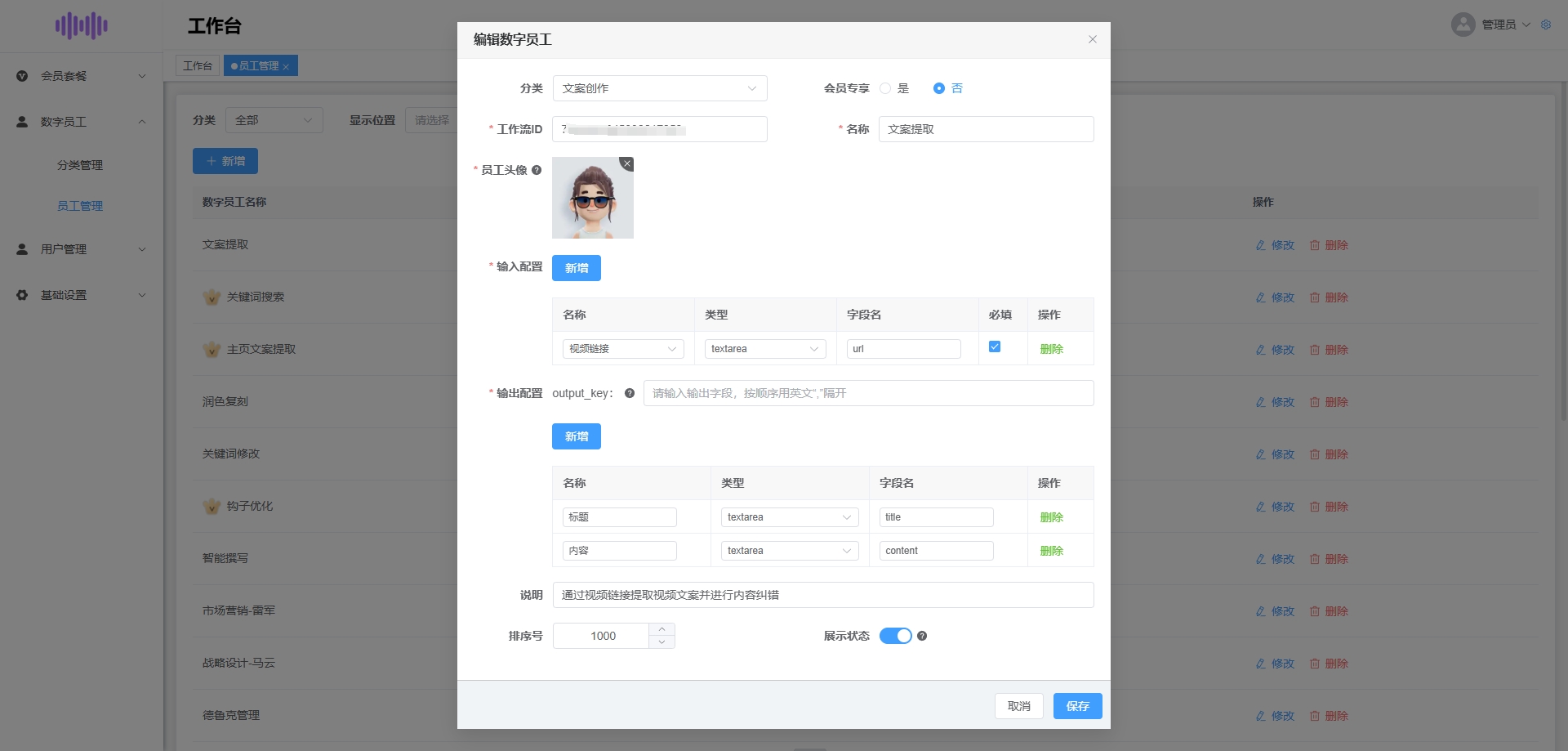The height and width of the screenshot is (751, 1568).
Task: Open settings gear beside 管理员
Action: pyautogui.click(x=1546, y=25)
